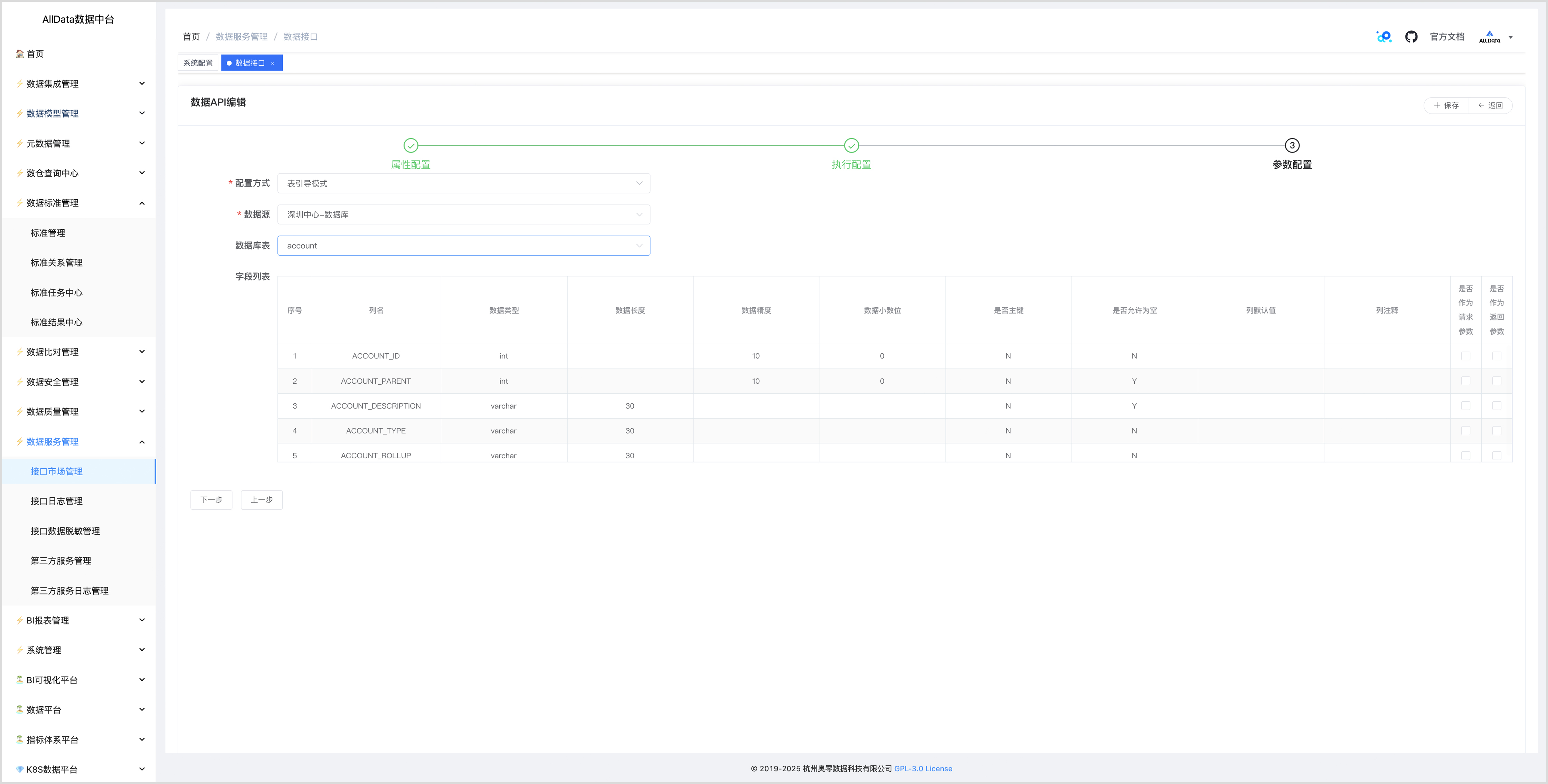Click the lightning icon next to 数据比对管理
Image resolution: width=1548 pixels, height=784 pixels.
[x=20, y=352]
